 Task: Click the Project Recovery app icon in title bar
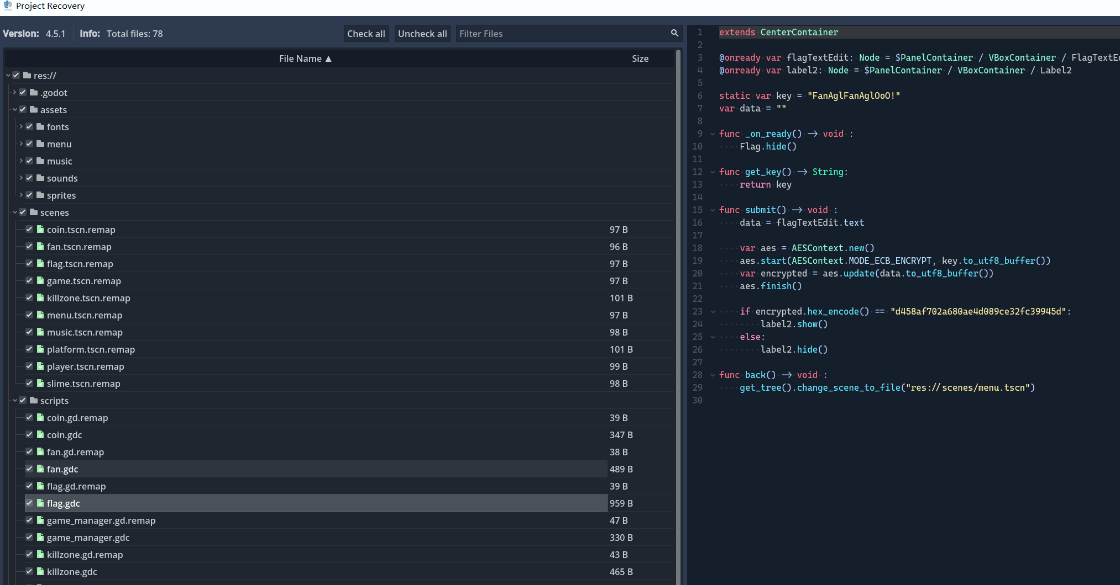click(8, 6)
